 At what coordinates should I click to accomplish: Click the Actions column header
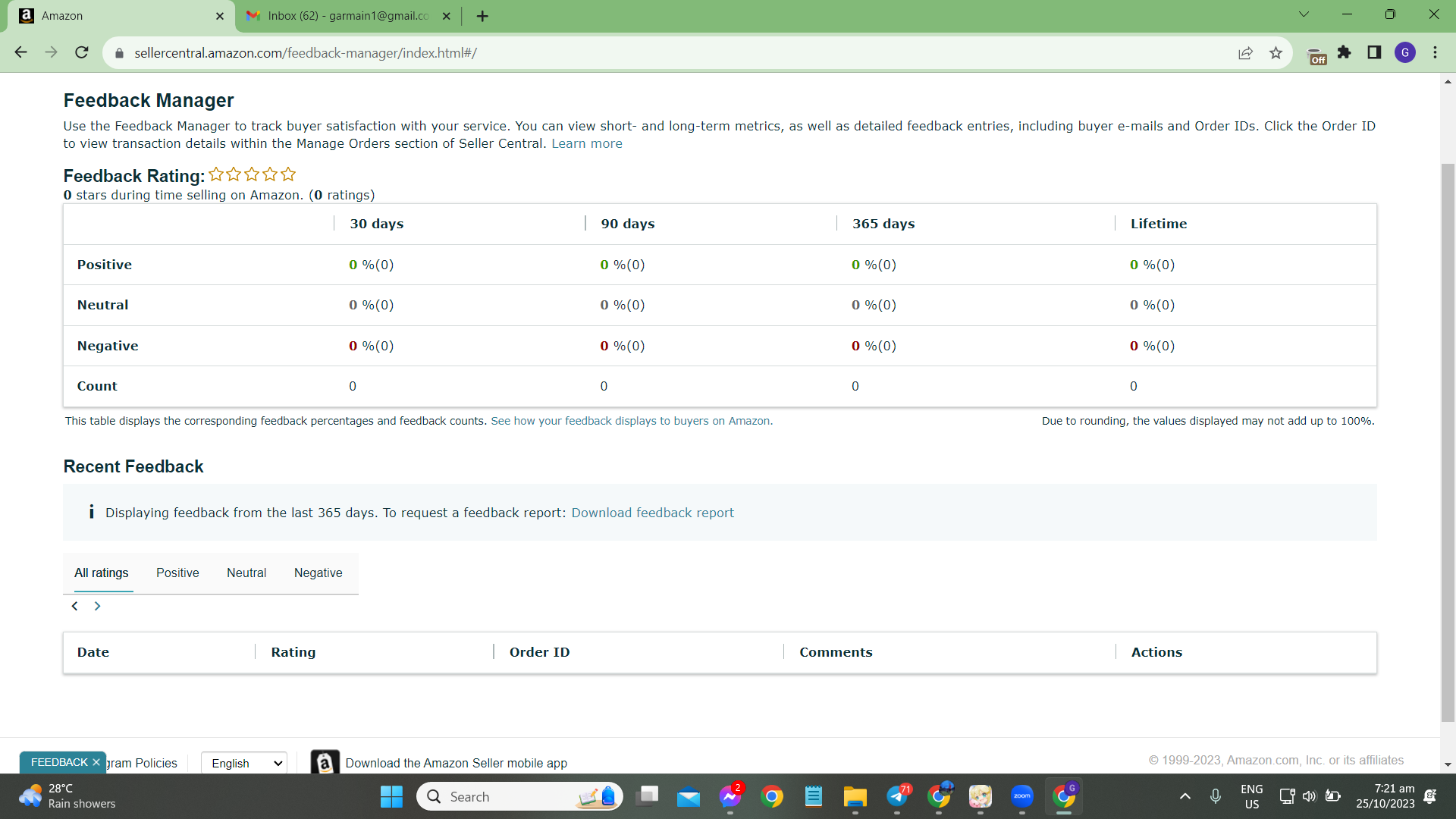[x=1156, y=652]
